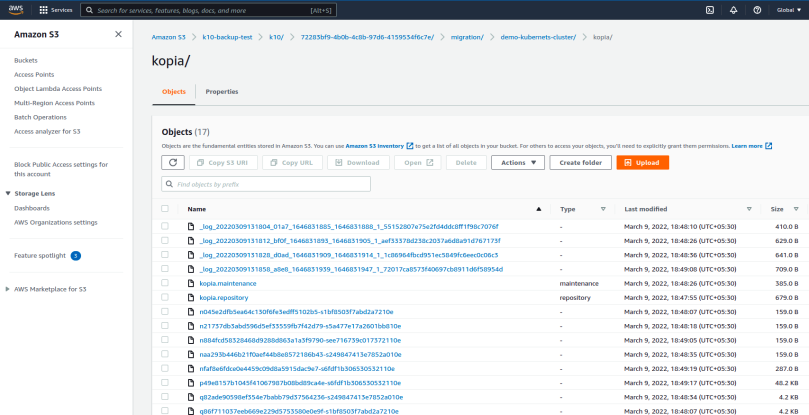Click the Upload button
Screen dimensions: 809x415
pos(642,163)
